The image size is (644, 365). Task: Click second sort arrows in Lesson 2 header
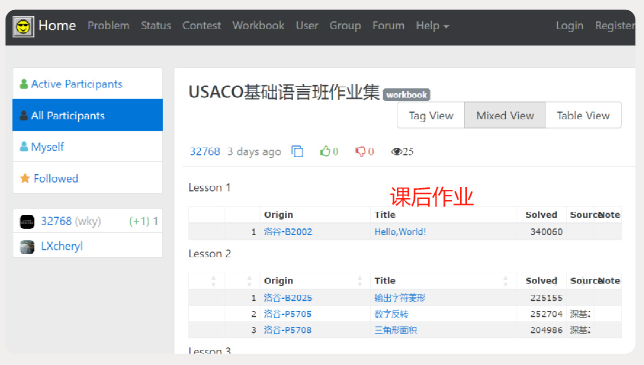pyautogui.click(x=249, y=281)
